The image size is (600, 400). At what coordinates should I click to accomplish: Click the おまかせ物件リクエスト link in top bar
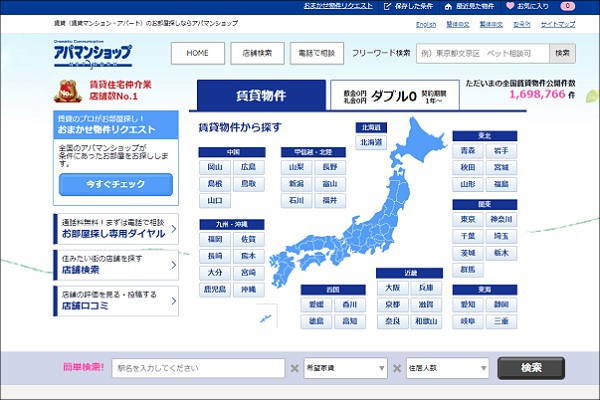point(338,6)
